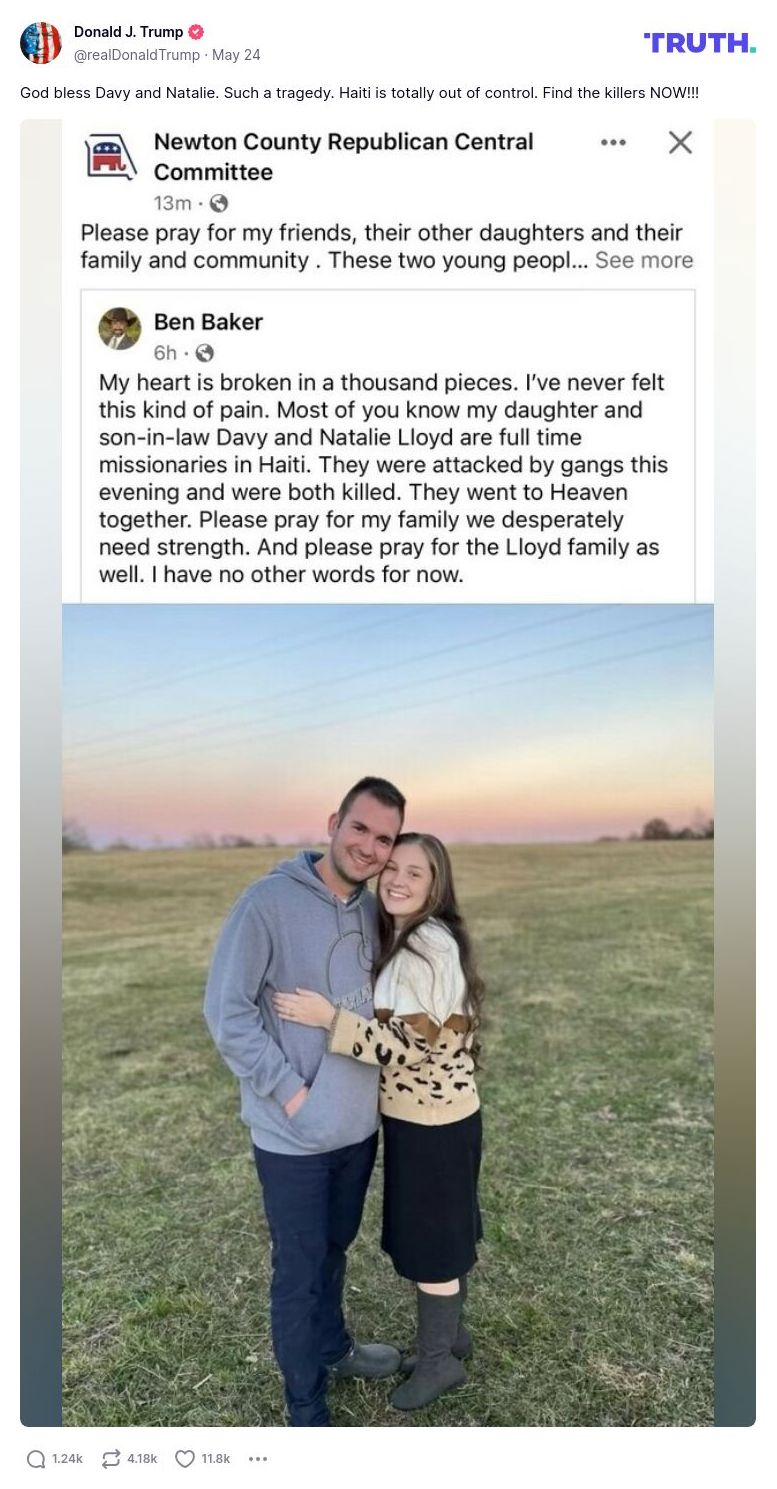Image resolution: width=777 pixels, height=1489 pixels.
Task: Click the 'Donald J. Trump' display name
Action: pos(128,32)
